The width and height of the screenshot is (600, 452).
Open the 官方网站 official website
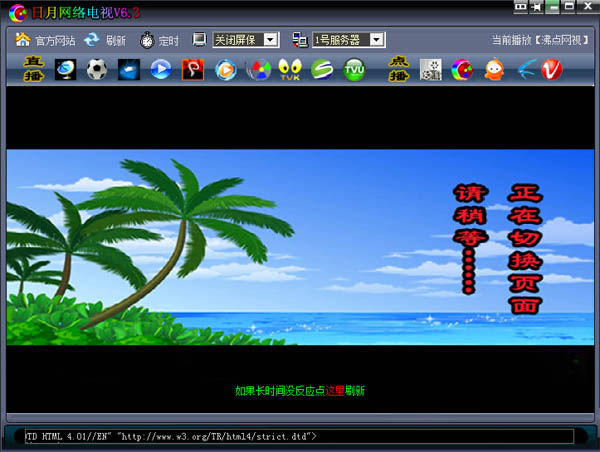[45, 40]
